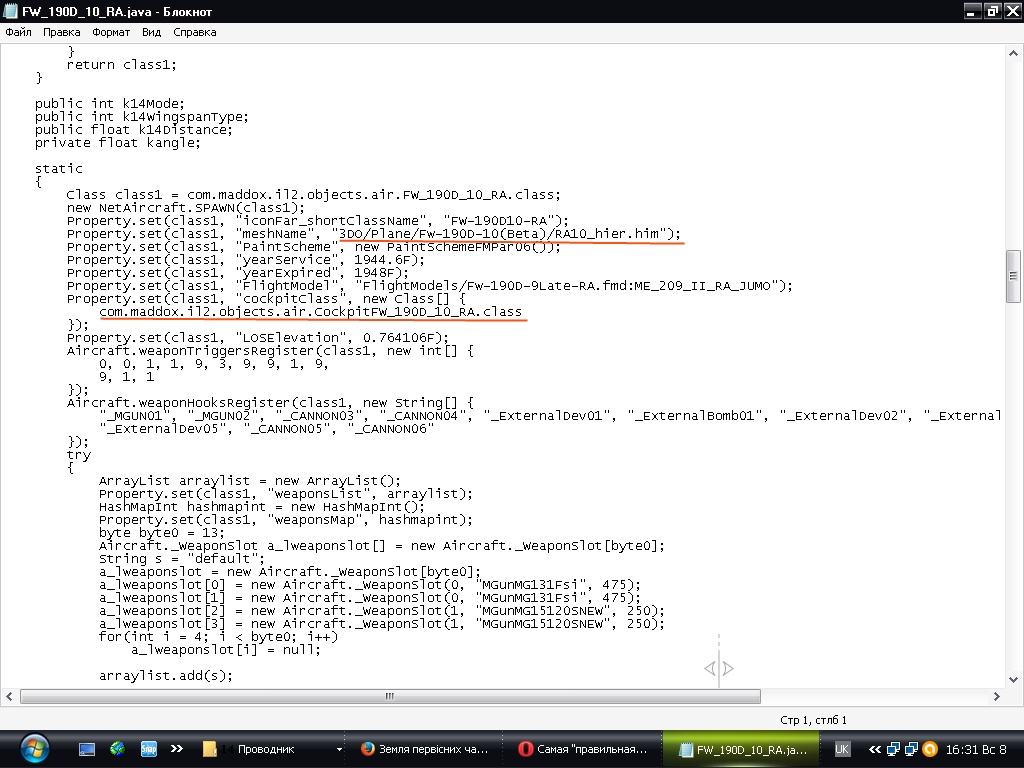Click the UK language indicator
The width and height of the screenshot is (1024, 768).
842,749
